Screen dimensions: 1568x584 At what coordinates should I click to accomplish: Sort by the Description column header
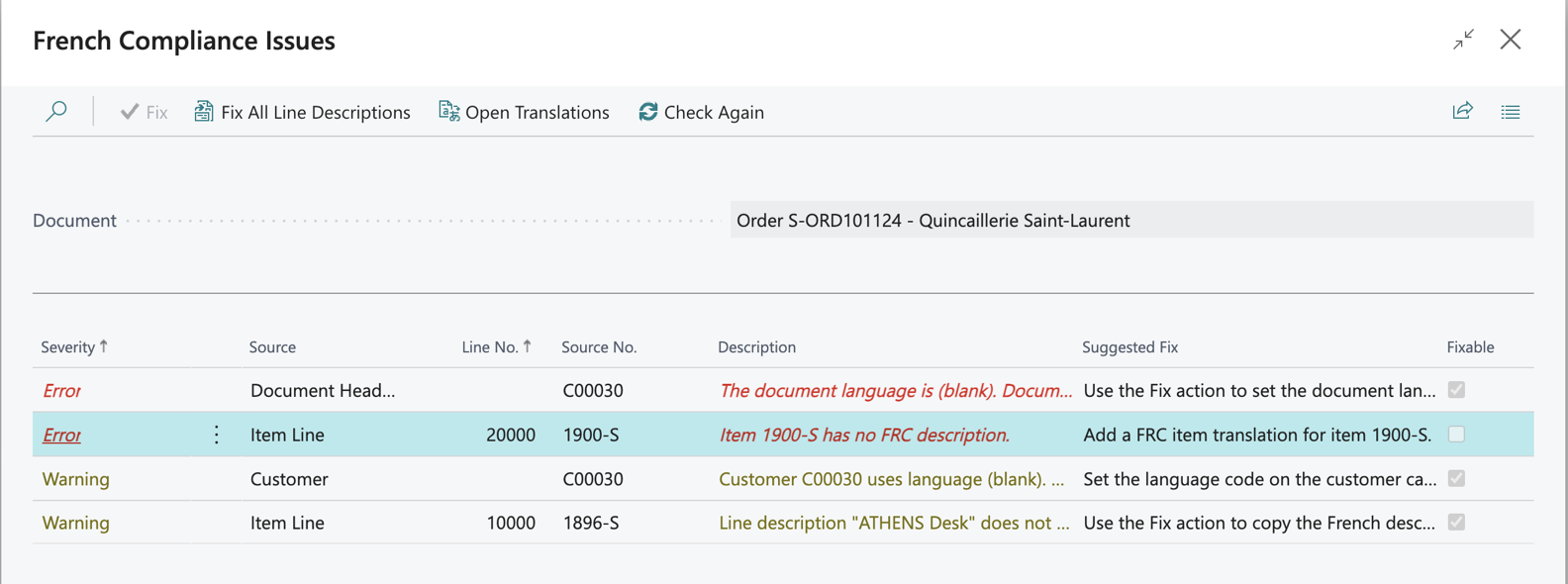tap(756, 346)
